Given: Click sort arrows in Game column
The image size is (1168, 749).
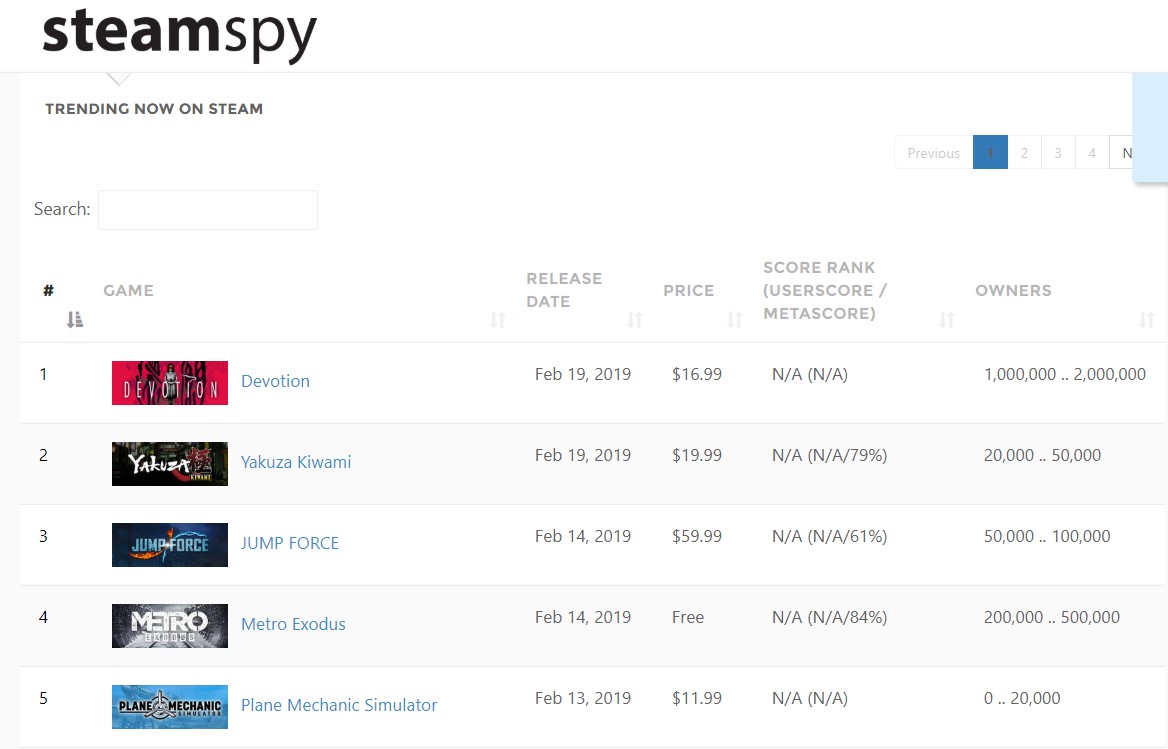Looking at the screenshot, I should [498, 320].
